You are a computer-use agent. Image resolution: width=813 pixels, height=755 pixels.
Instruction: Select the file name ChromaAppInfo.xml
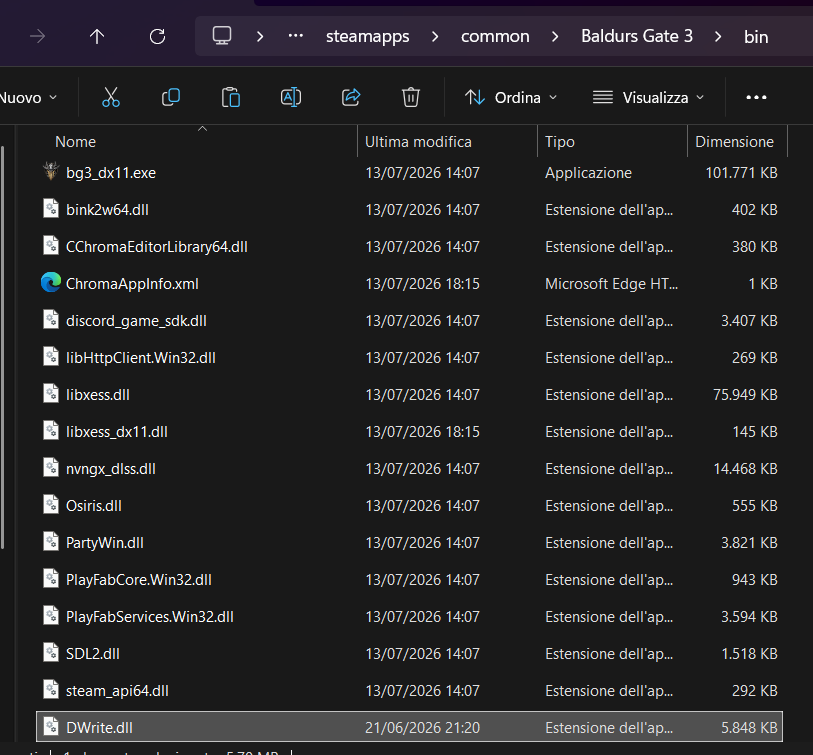(132, 284)
